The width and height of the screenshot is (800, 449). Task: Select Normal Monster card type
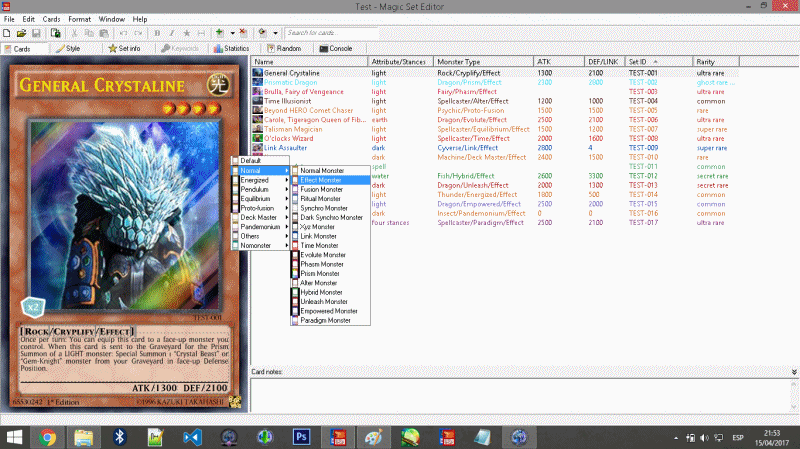pyautogui.click(x=330, y=170)
